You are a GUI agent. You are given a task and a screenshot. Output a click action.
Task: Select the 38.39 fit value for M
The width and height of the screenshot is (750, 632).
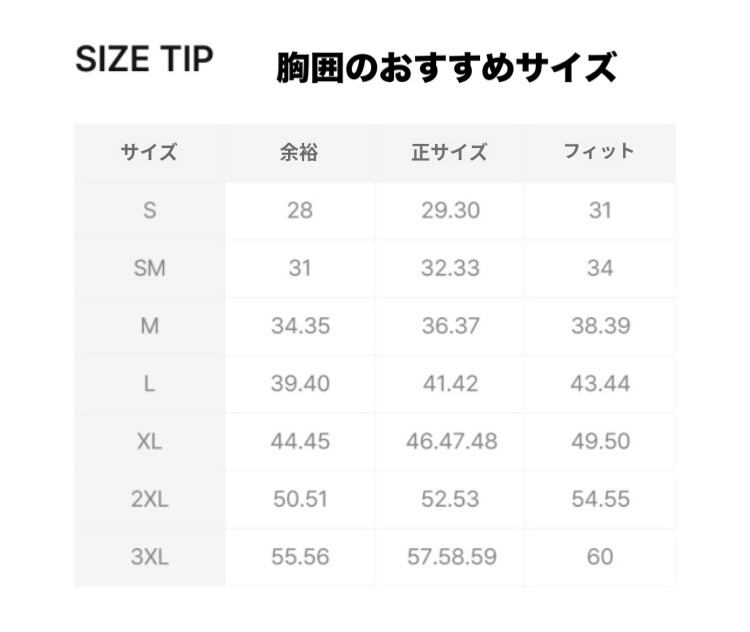point(600,326)
